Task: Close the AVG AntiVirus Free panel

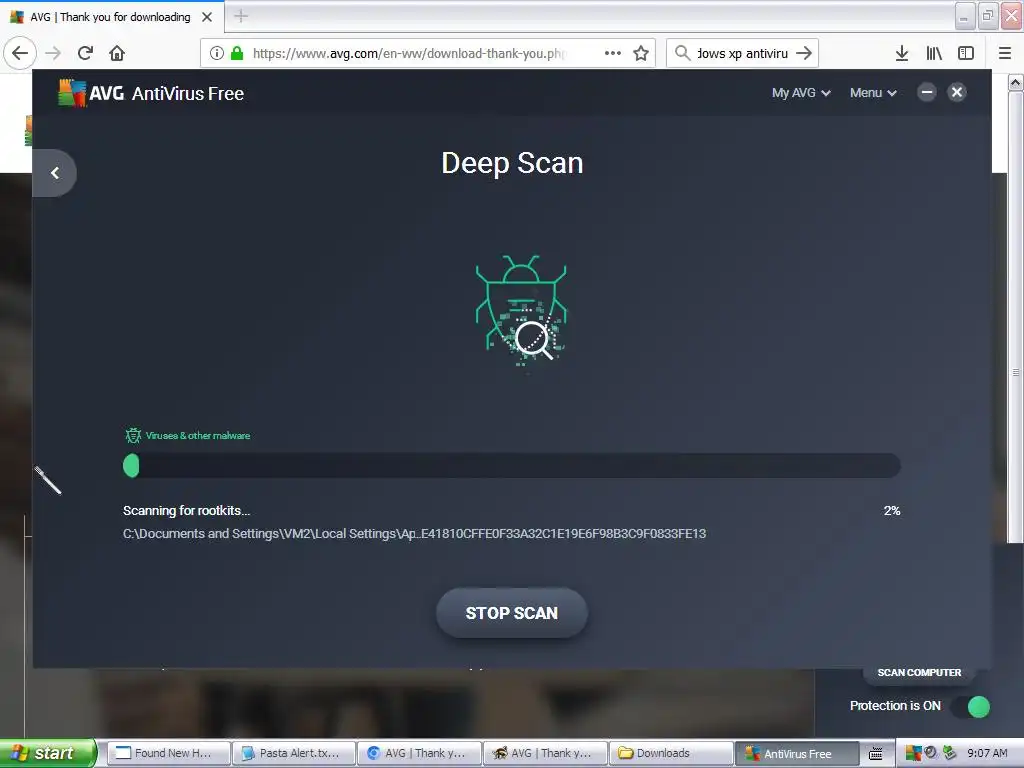Action: pos(957,92)
